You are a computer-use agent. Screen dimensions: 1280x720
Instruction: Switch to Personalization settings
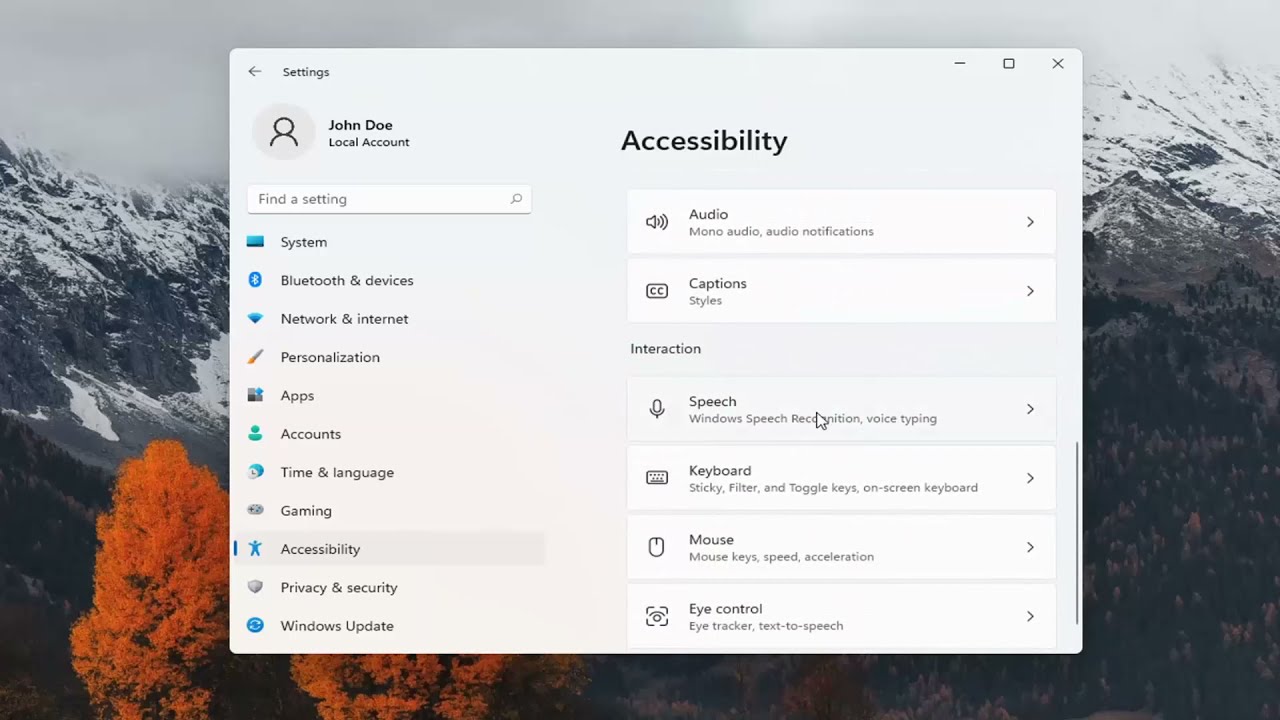[389, 357]
